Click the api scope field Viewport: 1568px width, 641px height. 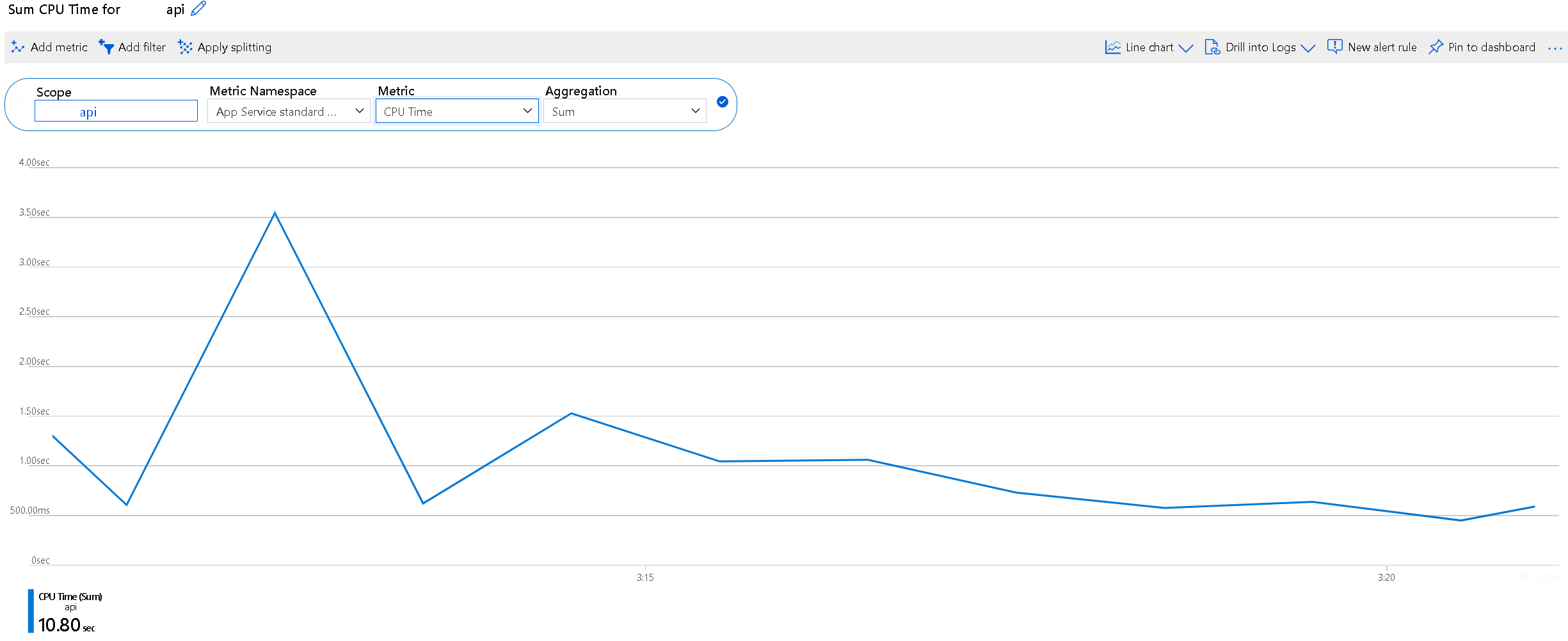pos(116,111)
